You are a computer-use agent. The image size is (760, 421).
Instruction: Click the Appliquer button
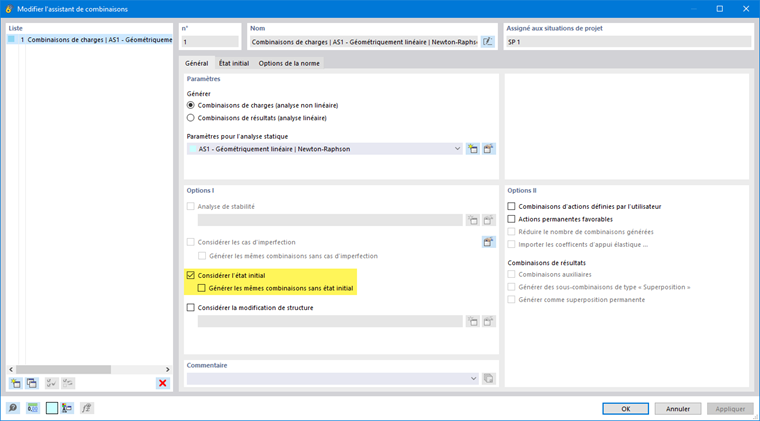coord(730,409)
